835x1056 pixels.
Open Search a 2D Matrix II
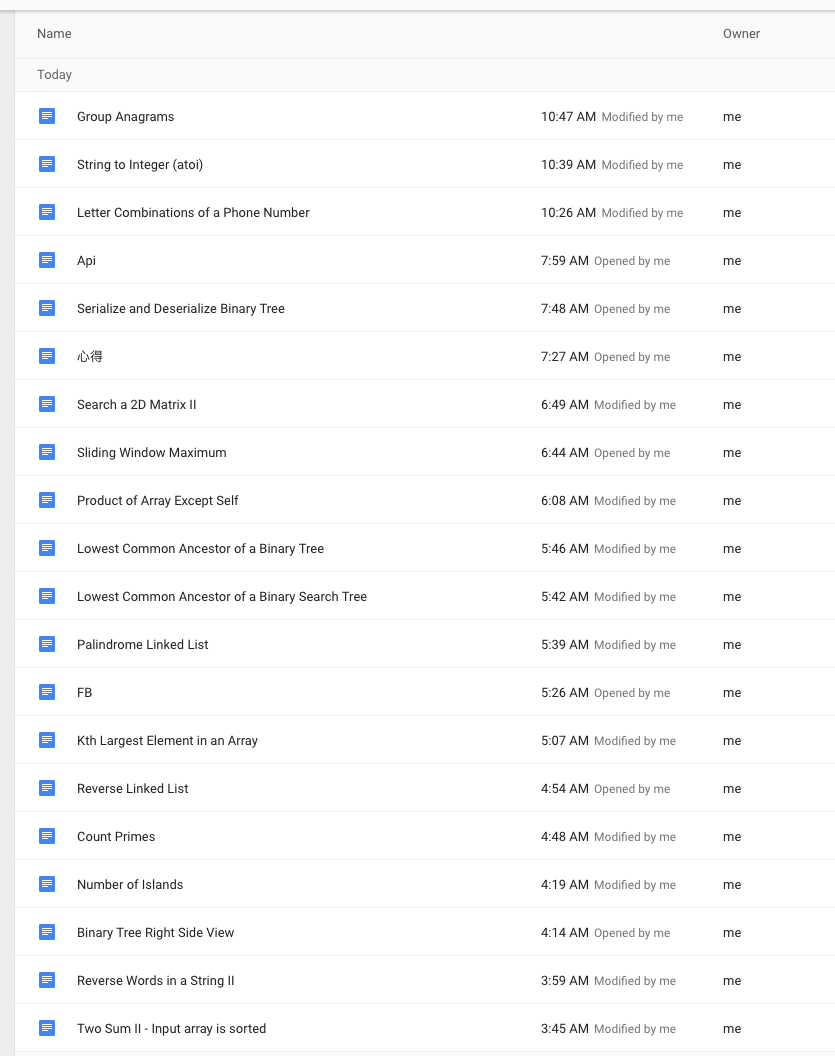tap(137, 404)
